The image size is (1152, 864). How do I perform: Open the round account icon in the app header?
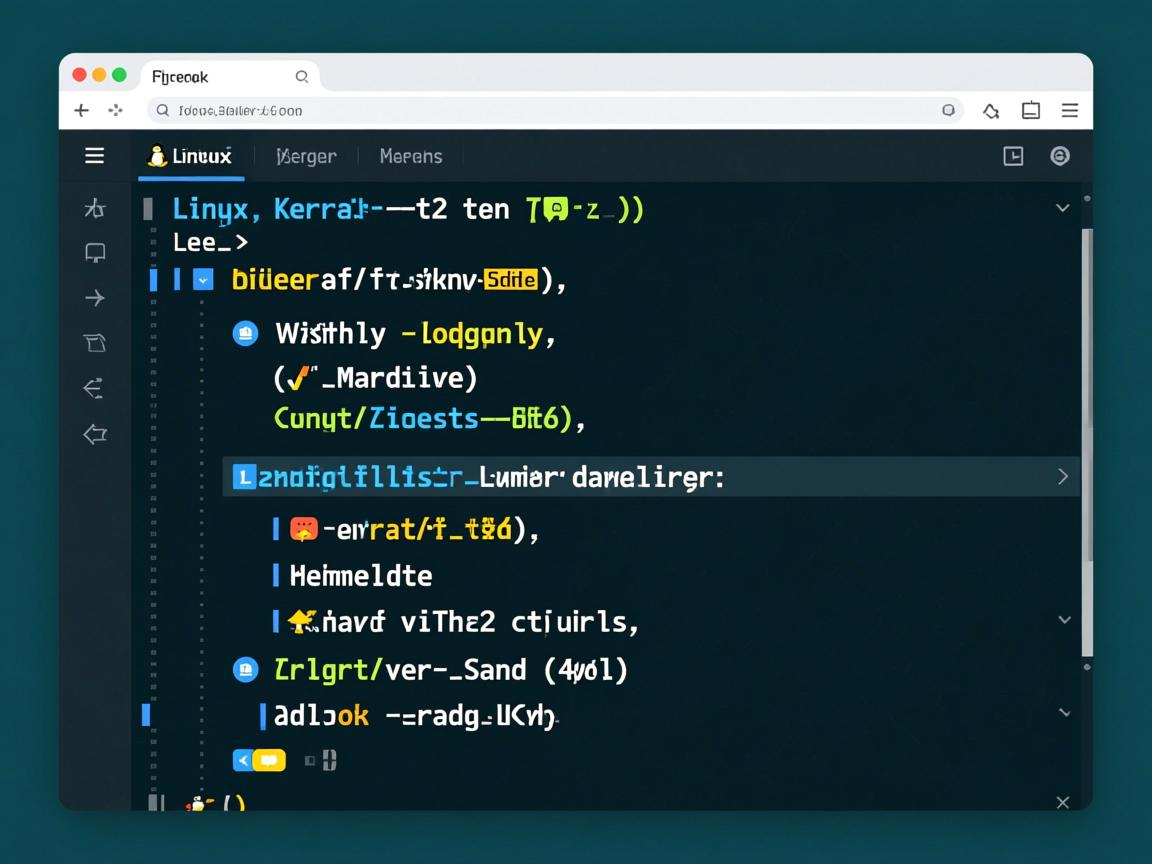pyautogui.click(x=1059, y=156)
